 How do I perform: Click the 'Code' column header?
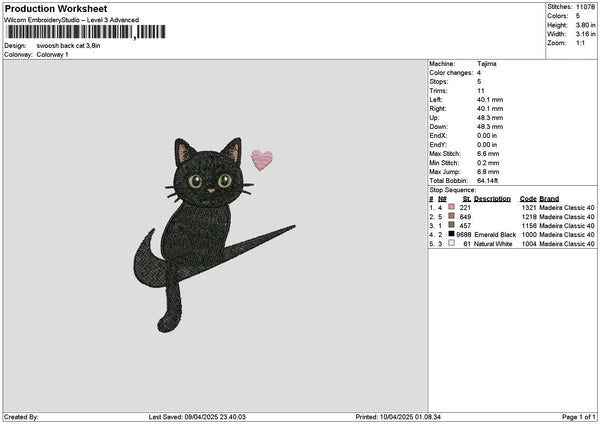point(528,199)
